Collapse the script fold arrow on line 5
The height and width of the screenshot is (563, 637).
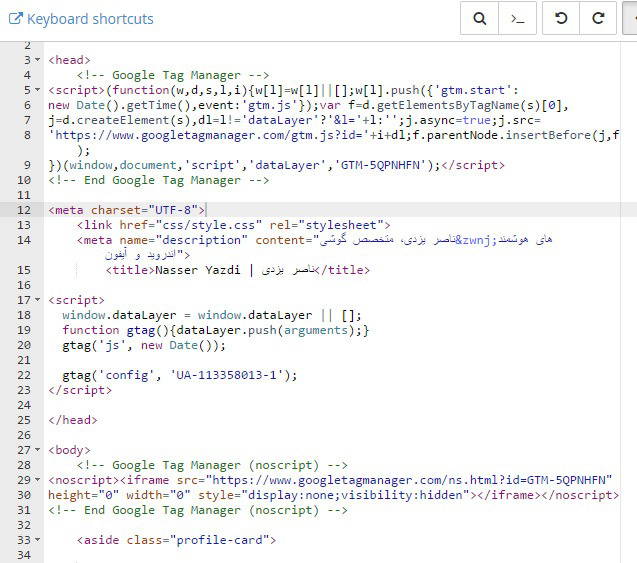pos(37,90)
